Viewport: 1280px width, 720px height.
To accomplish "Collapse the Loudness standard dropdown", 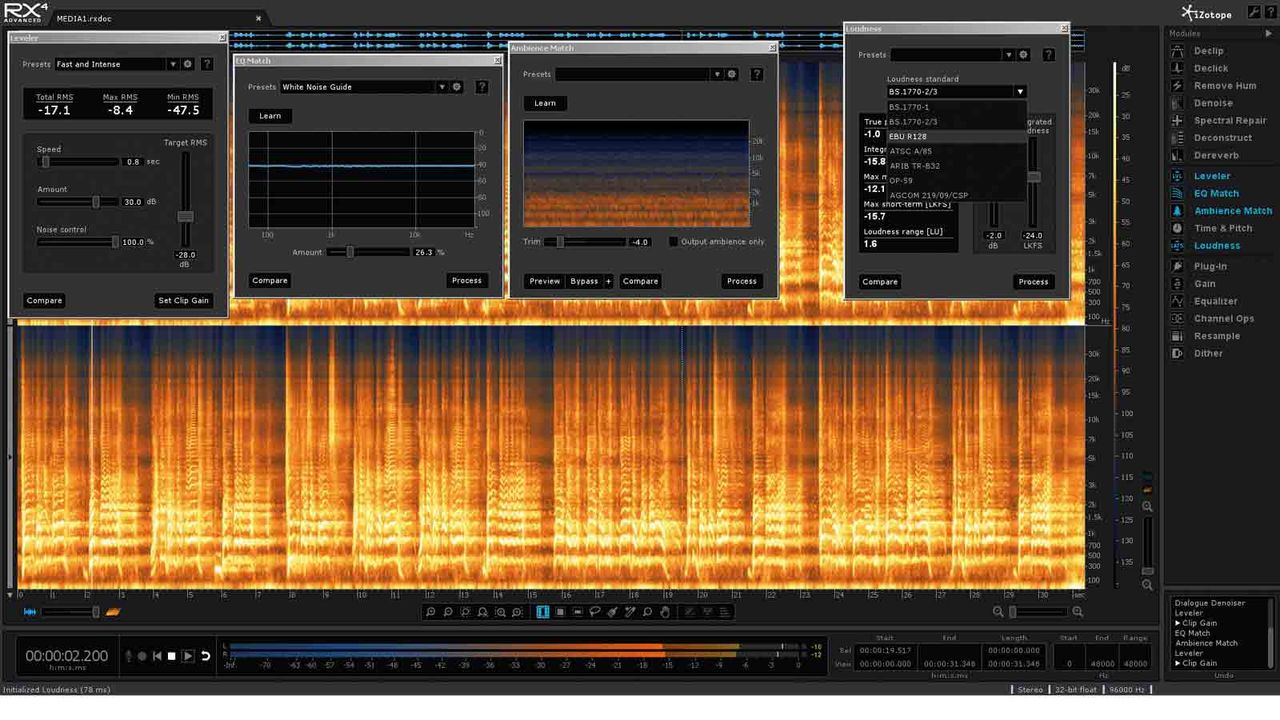I will (x=1020, y=92).
